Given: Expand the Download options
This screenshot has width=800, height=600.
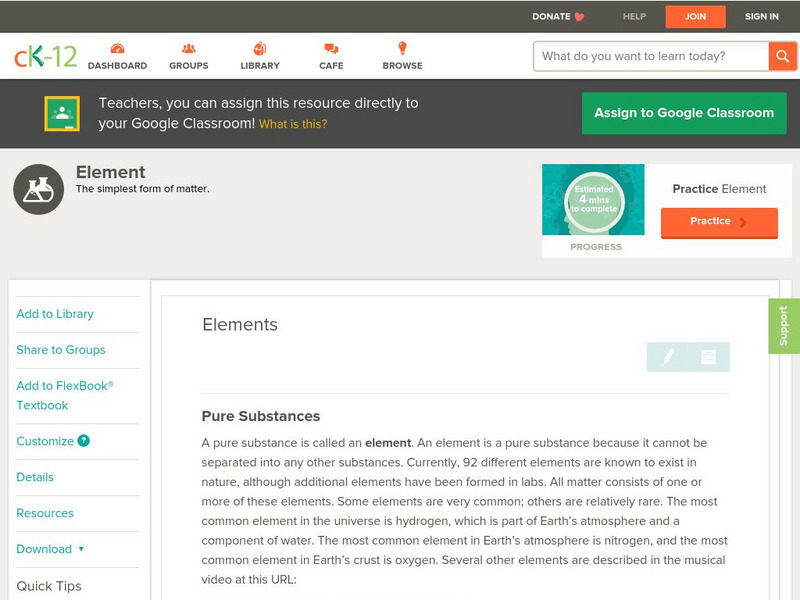Looking at the screenshot, I should coord(47,549).
